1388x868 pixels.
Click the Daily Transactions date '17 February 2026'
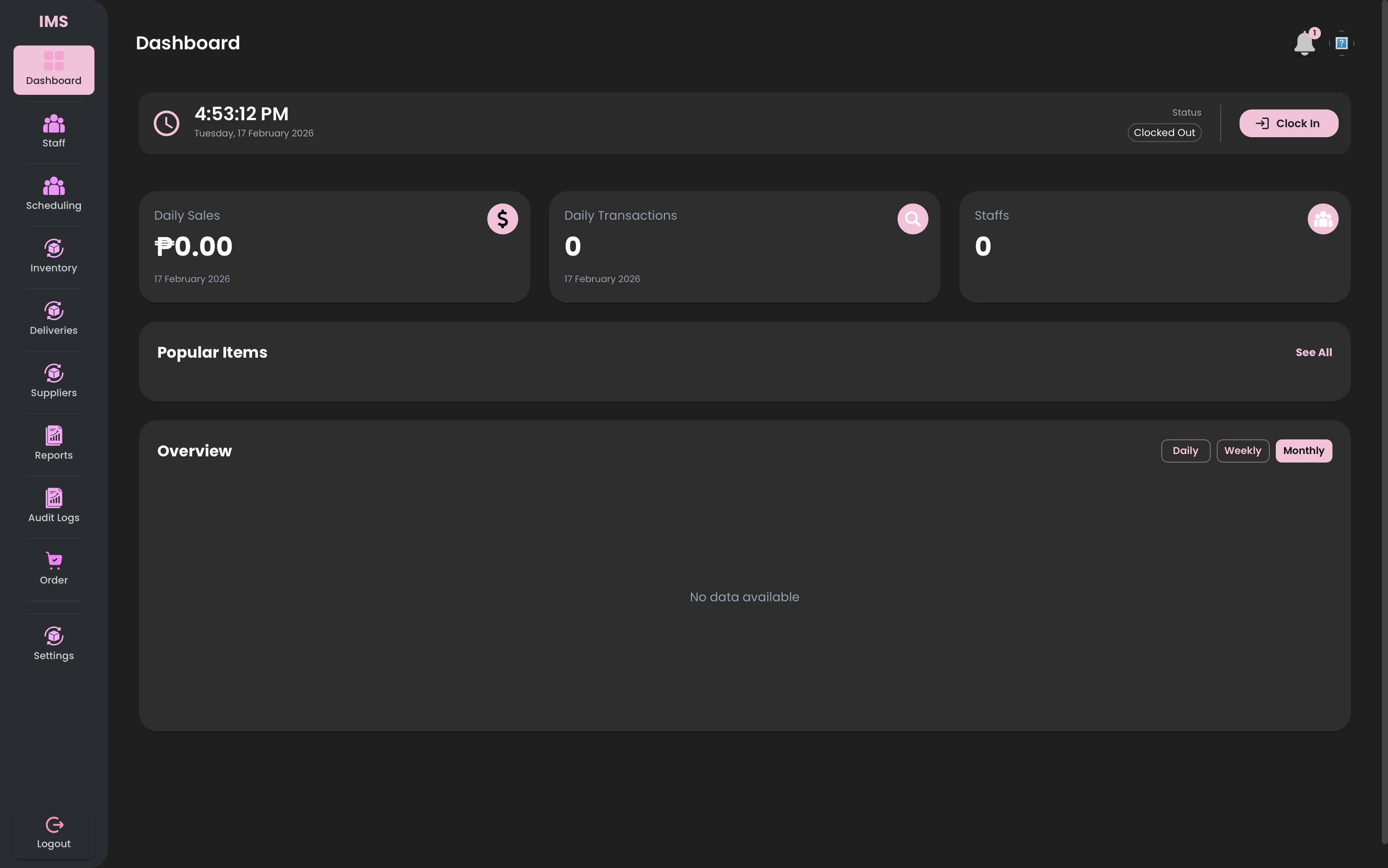coord(602,279)
